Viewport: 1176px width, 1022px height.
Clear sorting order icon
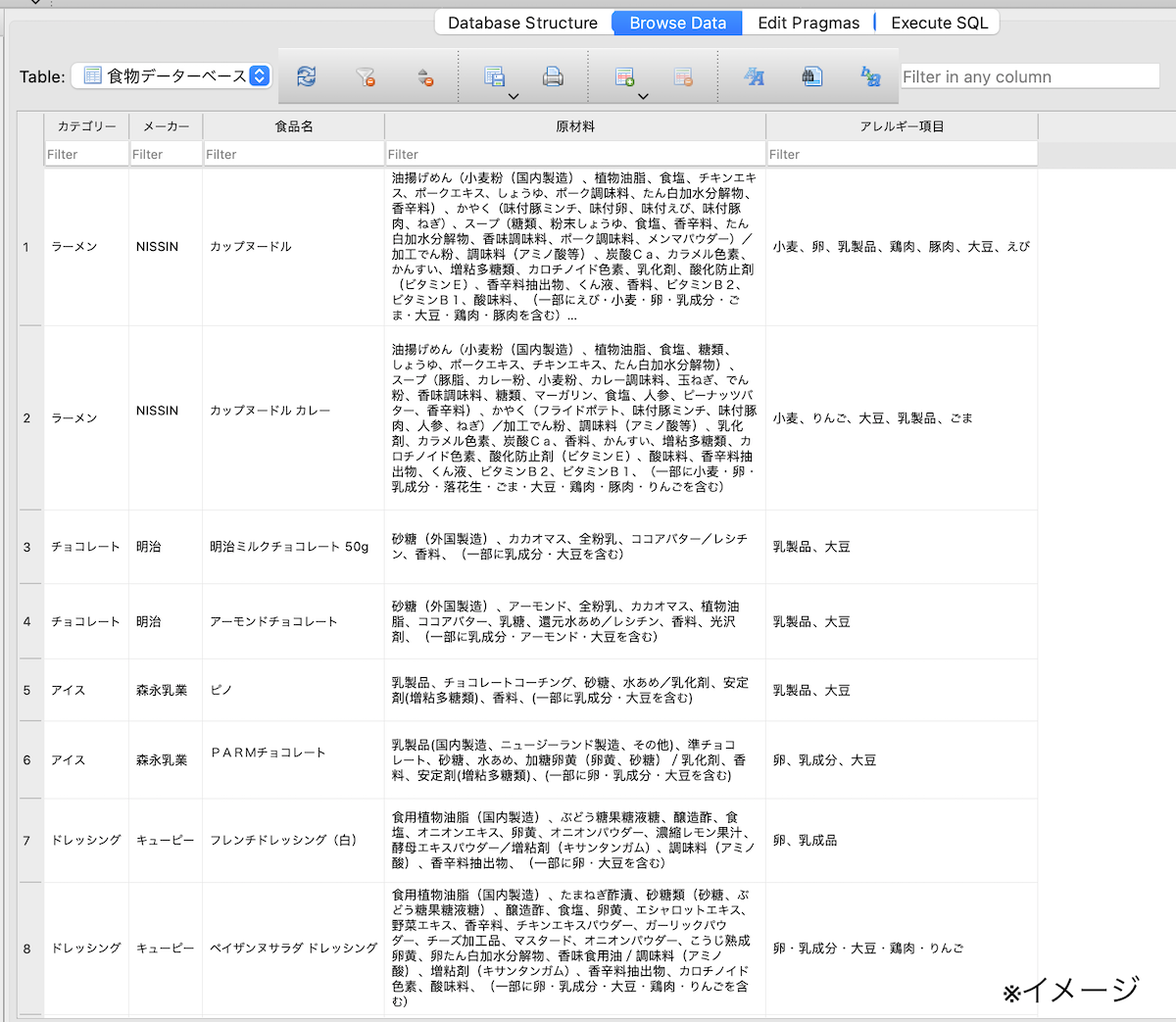(x=424, y=76)
